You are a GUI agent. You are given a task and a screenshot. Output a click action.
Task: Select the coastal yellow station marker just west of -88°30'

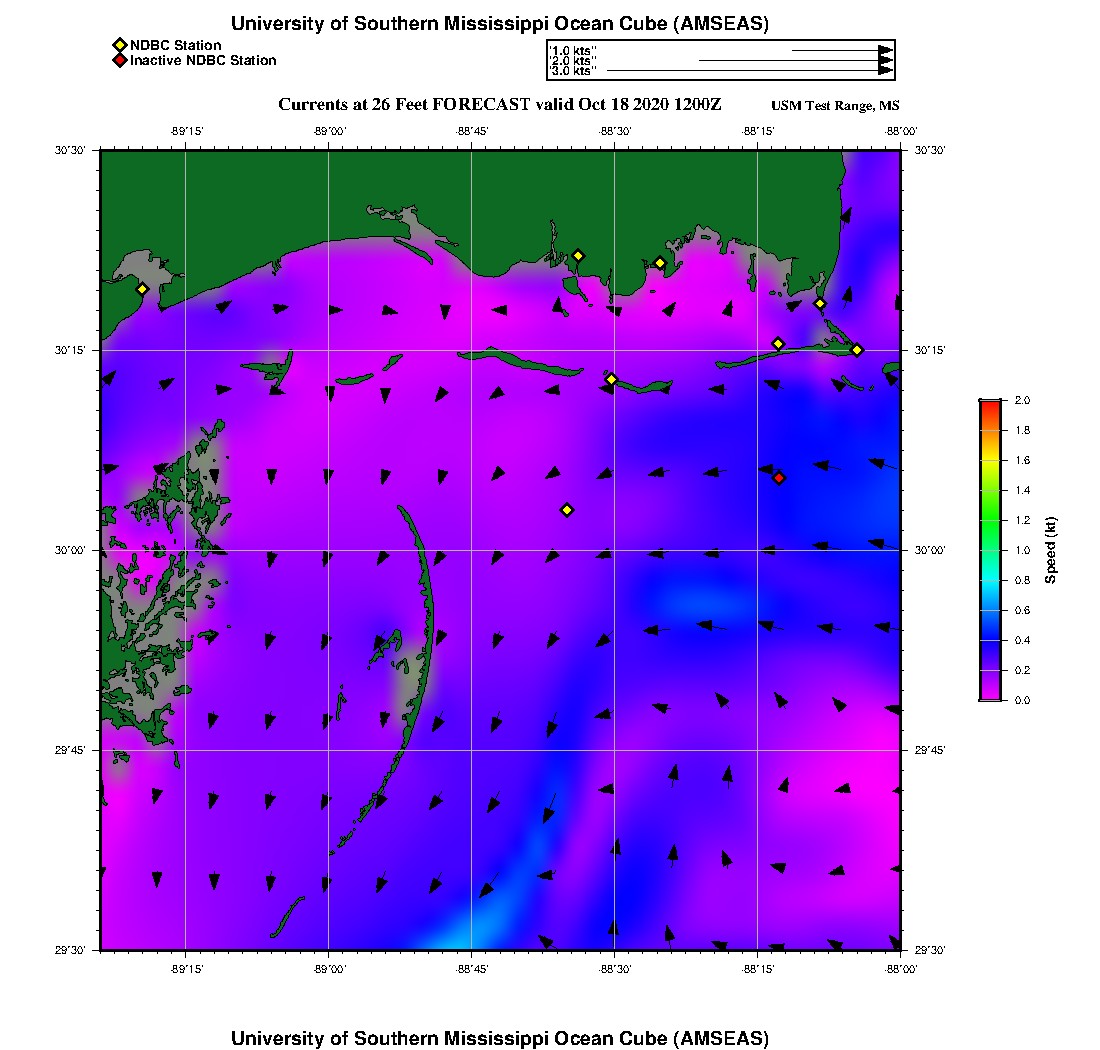(578, 256)
